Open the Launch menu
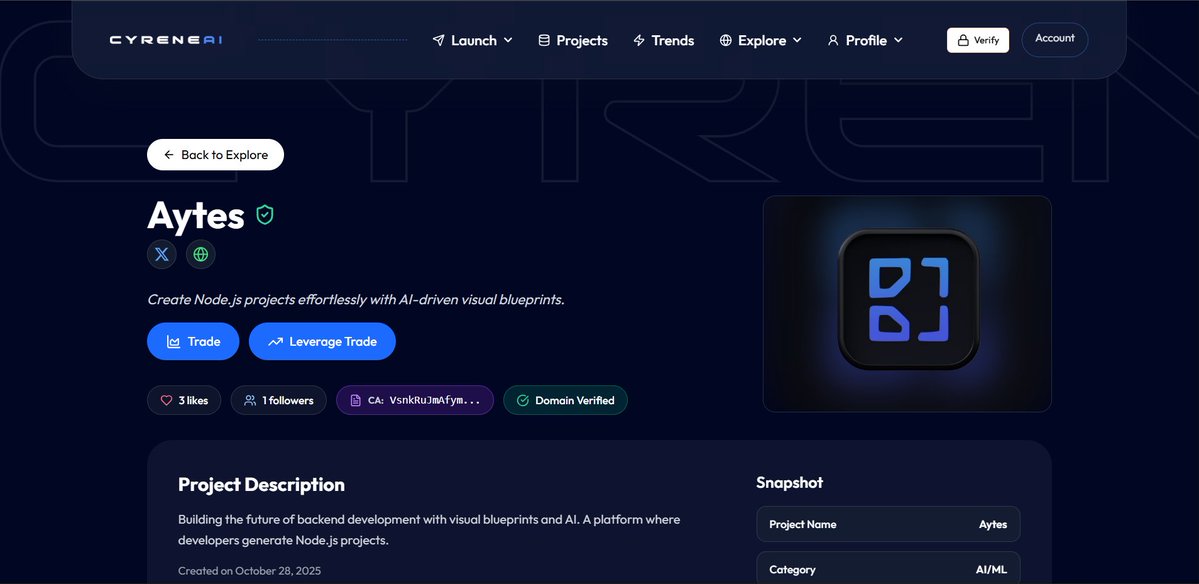 click(x=473, y=41)
